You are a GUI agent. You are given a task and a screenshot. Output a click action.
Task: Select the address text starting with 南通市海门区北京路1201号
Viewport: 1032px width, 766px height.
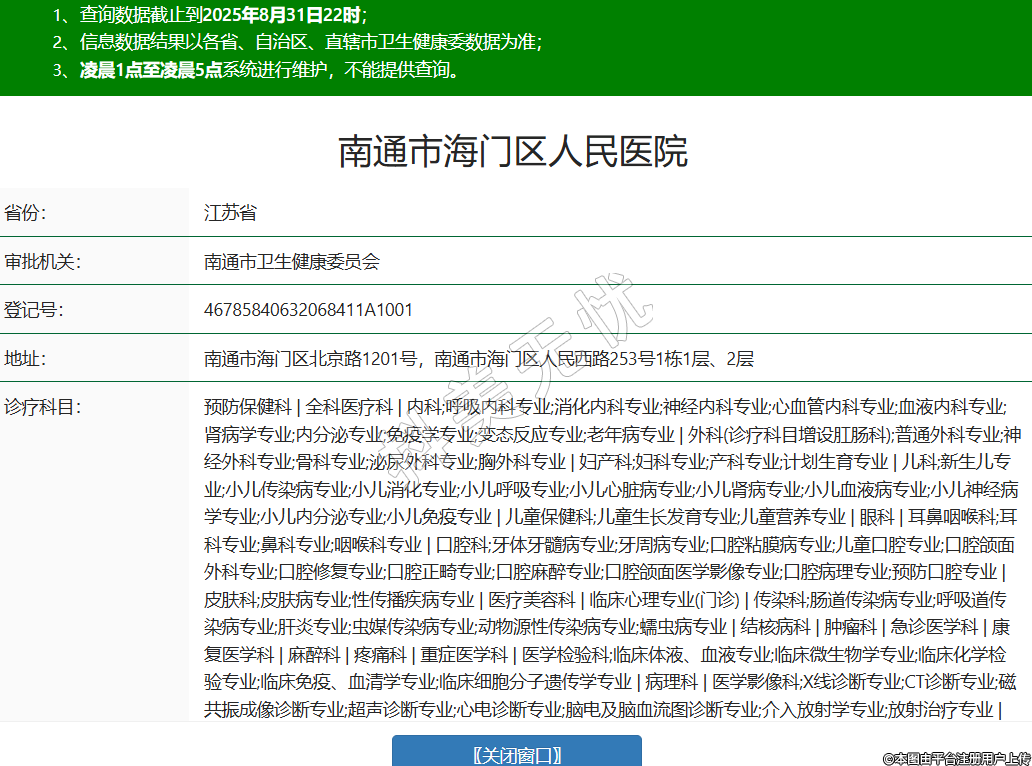pos(478,358)
